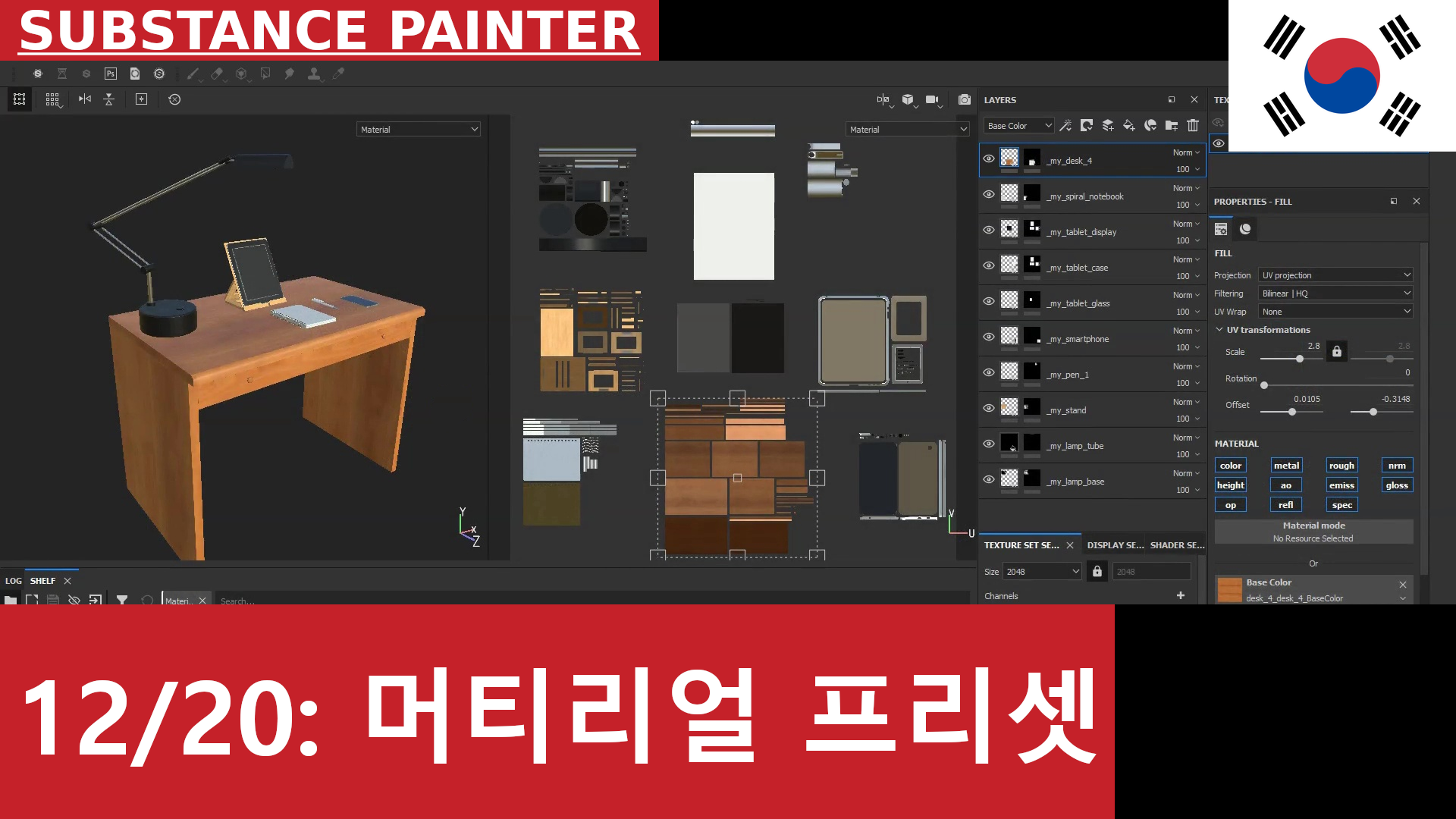Screen dimensions: 1456x819
Task: Click the Rotation slider handle
Action: pyautogui.click(x=1264, y=385)
